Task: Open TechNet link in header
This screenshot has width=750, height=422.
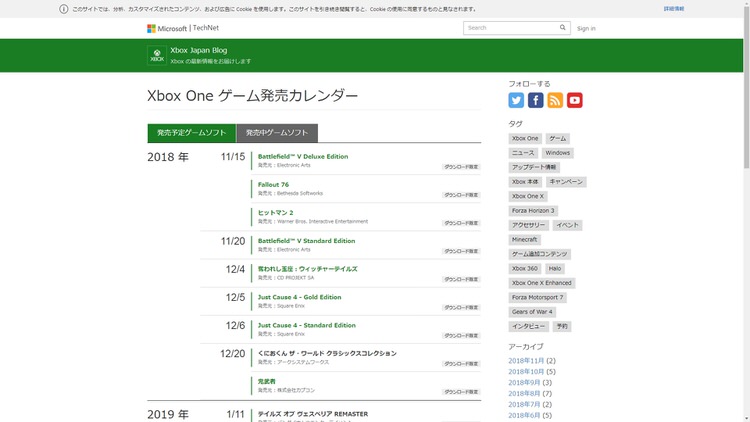Action: coord(206,28)
